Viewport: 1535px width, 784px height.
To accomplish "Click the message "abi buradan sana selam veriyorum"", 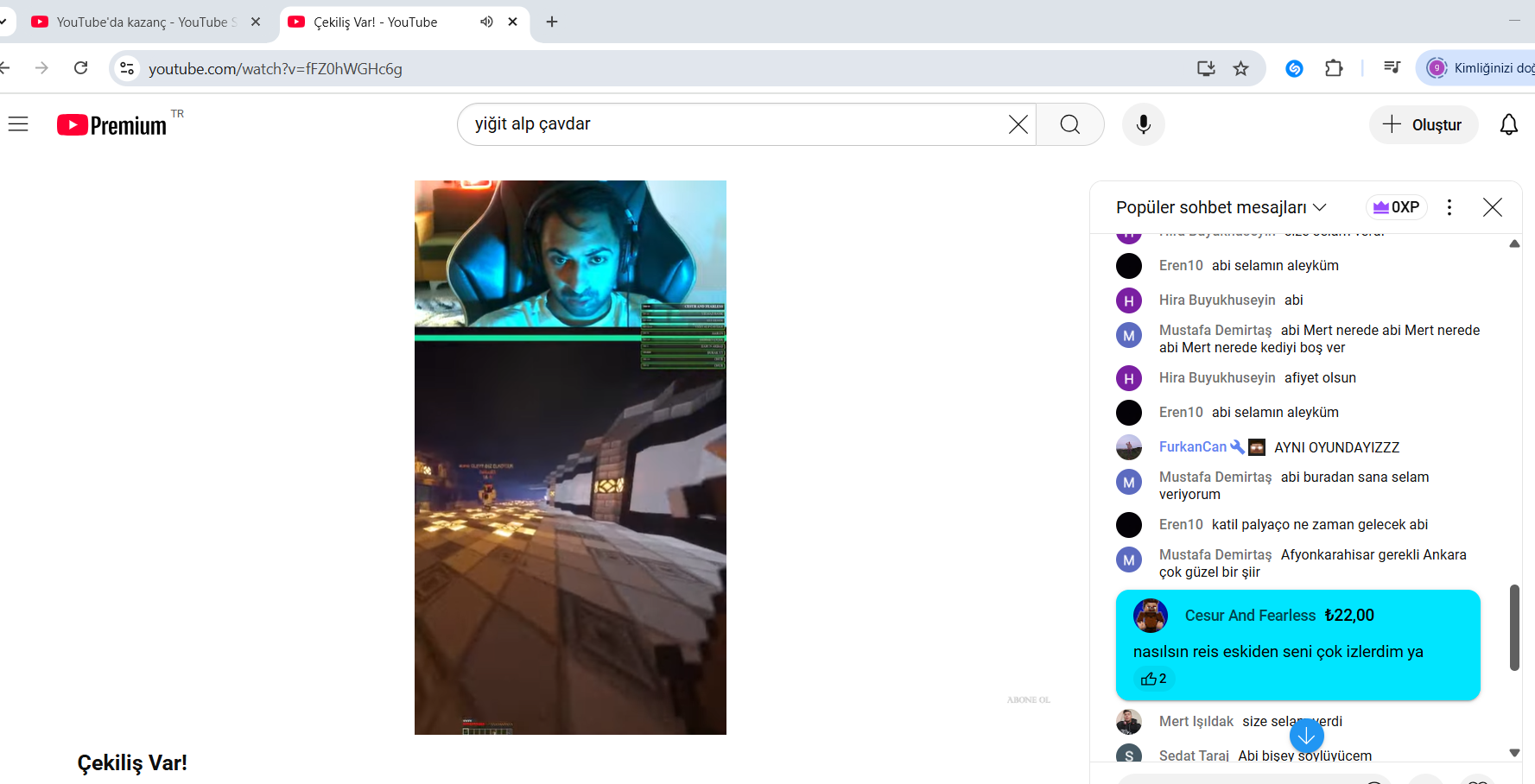I will click(1294, 486).
